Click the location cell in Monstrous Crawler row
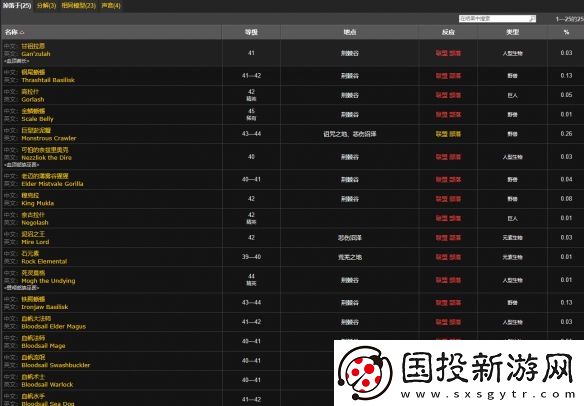Viewport: 584px width, 406px height. point(350,134)
